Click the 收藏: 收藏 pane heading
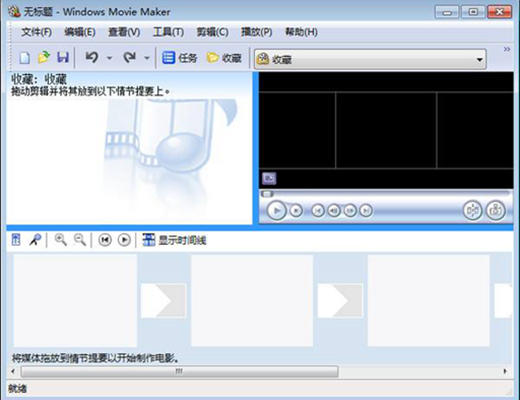 [x=39, y=79]
